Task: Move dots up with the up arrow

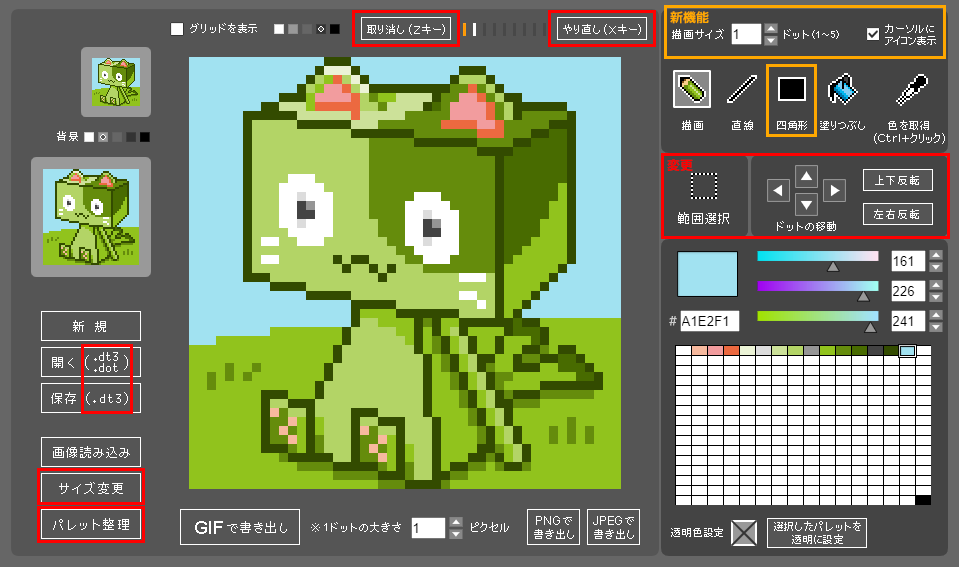Action: 806,177
